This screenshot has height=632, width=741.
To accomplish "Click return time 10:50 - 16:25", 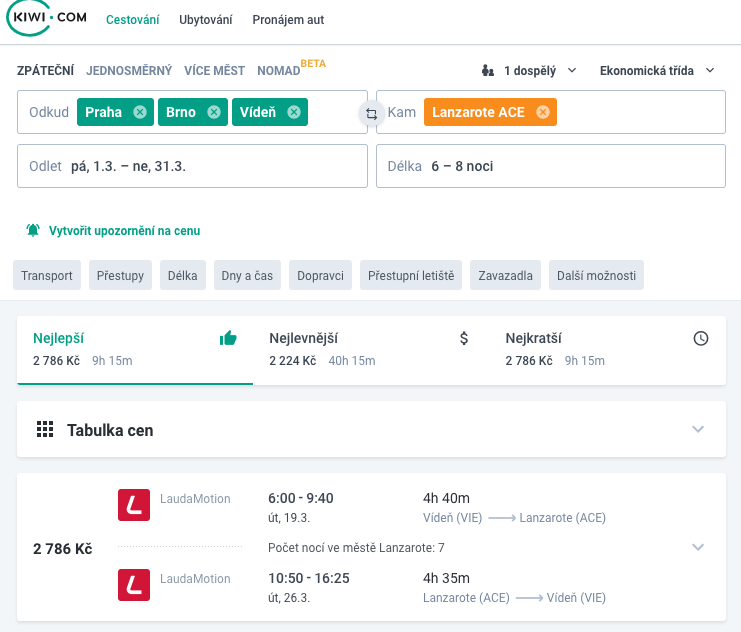I will pyautogui.click(x=309, y=578).
